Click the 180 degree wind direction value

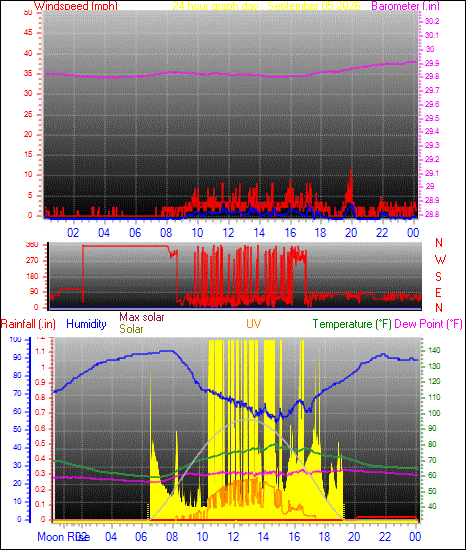click(x=32, y=276)
